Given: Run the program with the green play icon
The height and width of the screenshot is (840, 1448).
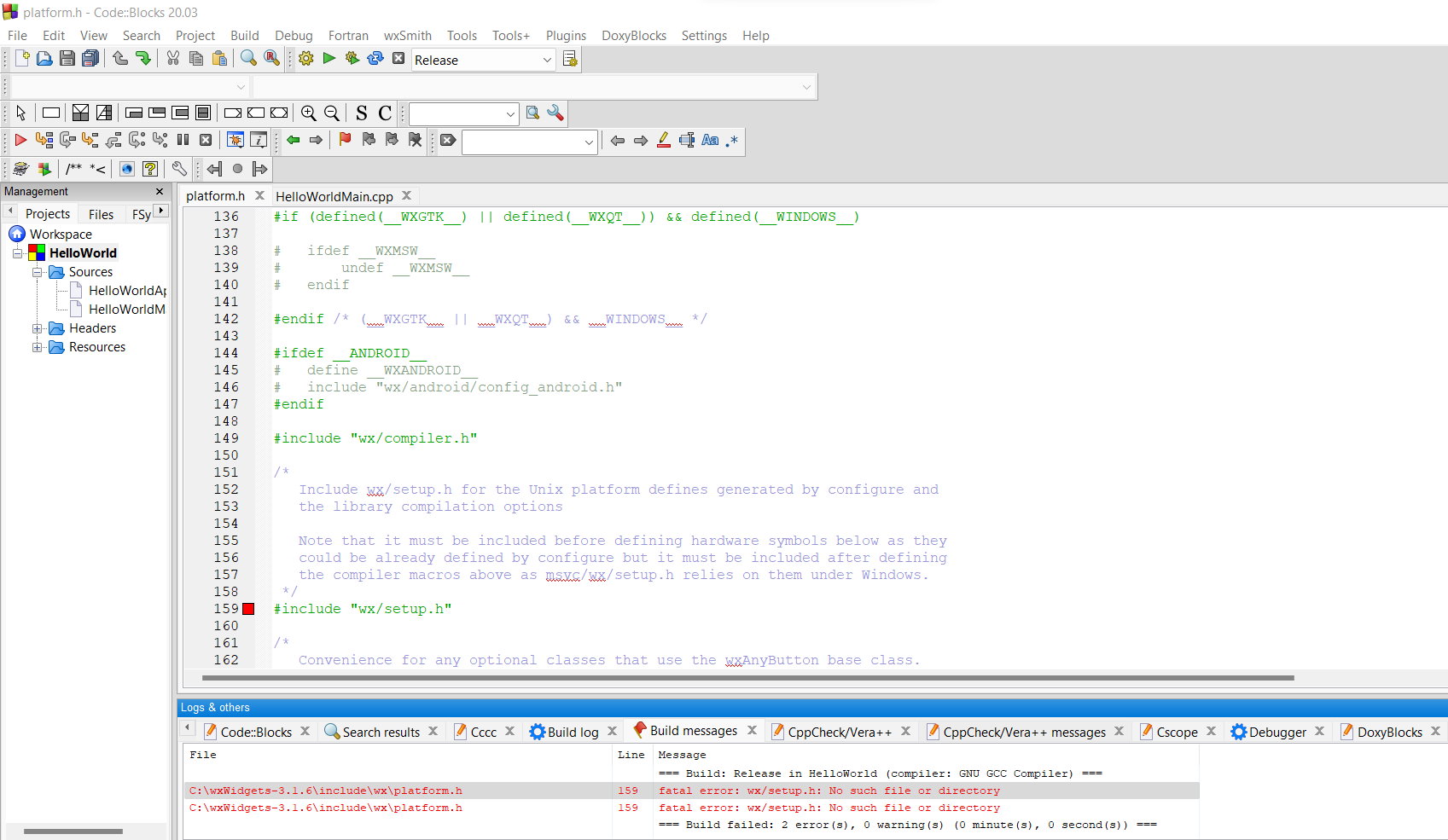Looking at the screenshot, I should (329, 58).
